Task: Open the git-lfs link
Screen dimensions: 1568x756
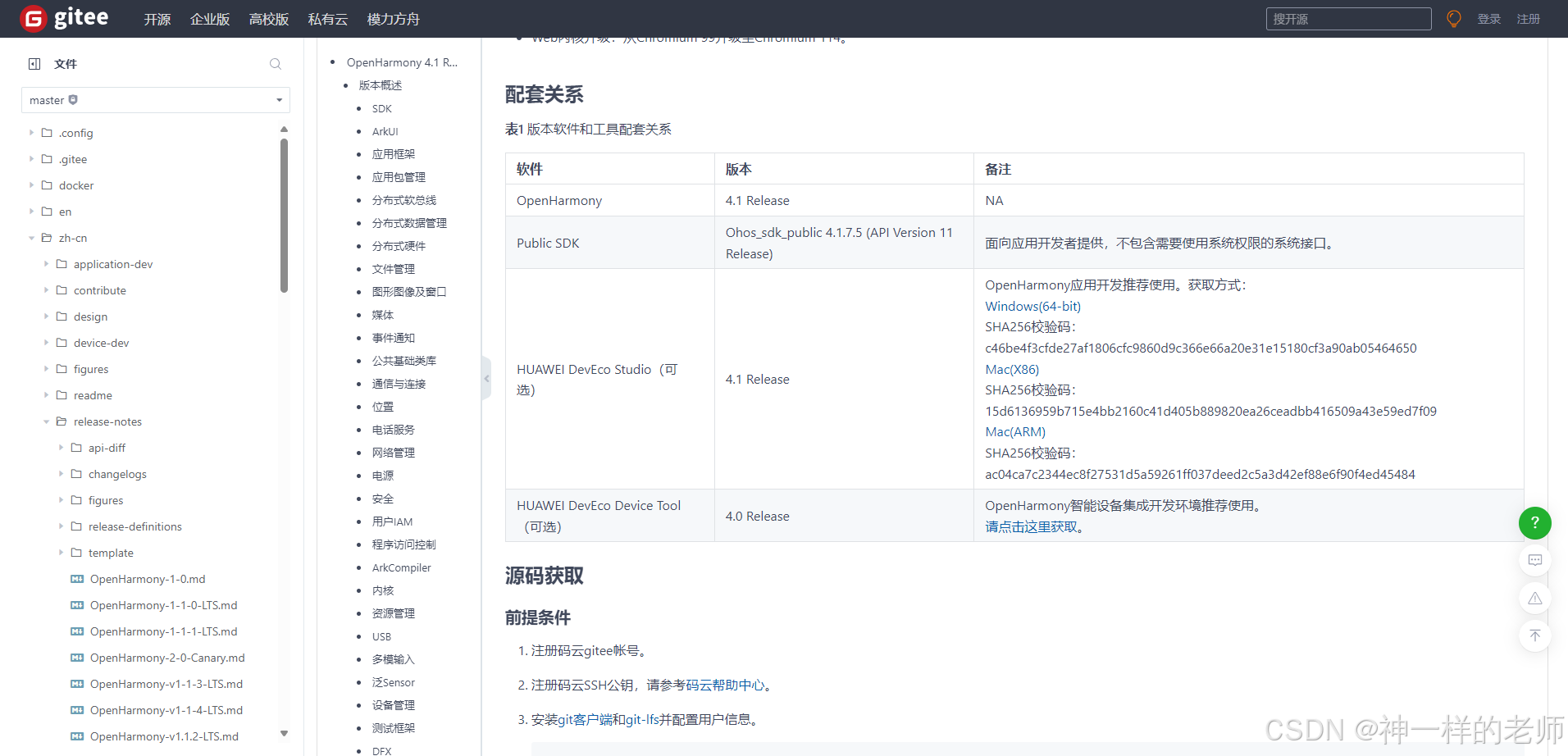Action: pos(642,719)
